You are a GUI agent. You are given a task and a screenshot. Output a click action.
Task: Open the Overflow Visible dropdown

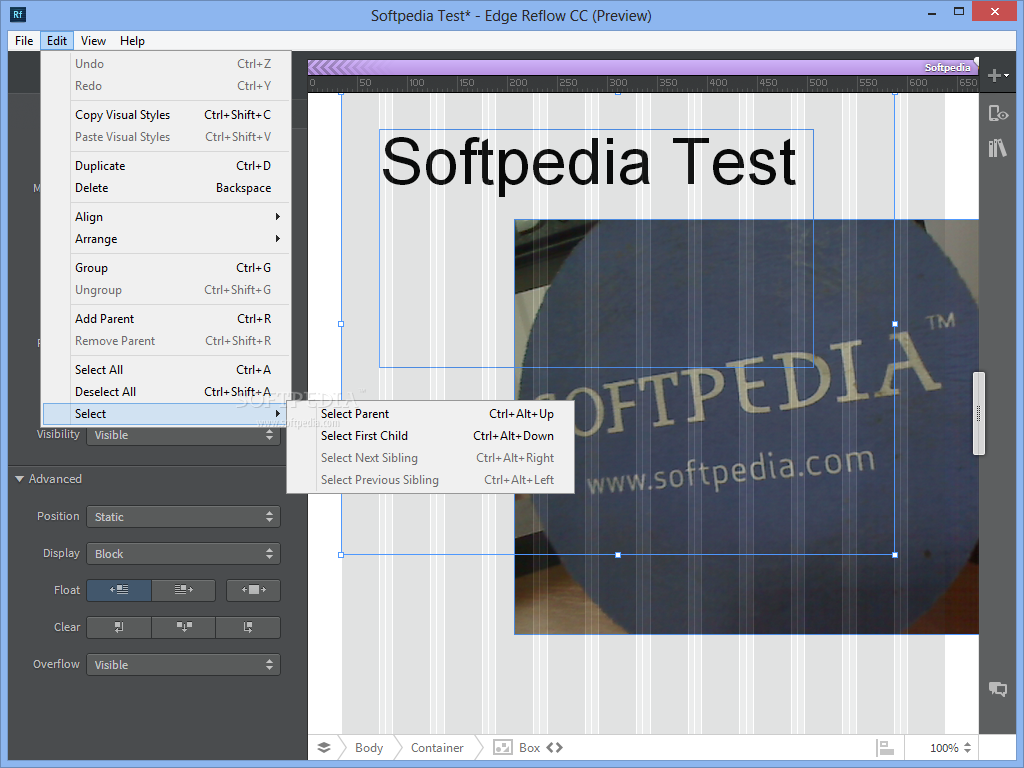pyautogui.click(x=184, y=665)
